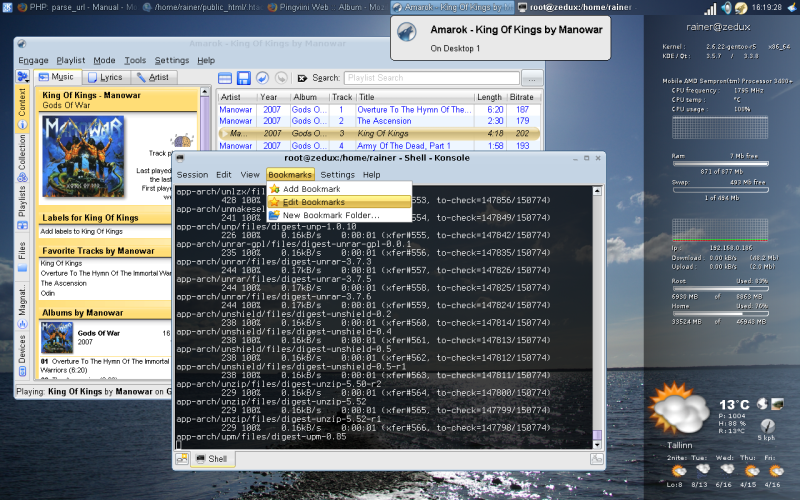Image resolution: width=800 pixels, height=500 pixels.
Task: Click the MusicBrainz brain icon in context pane
Action: (x=182, y=140)
